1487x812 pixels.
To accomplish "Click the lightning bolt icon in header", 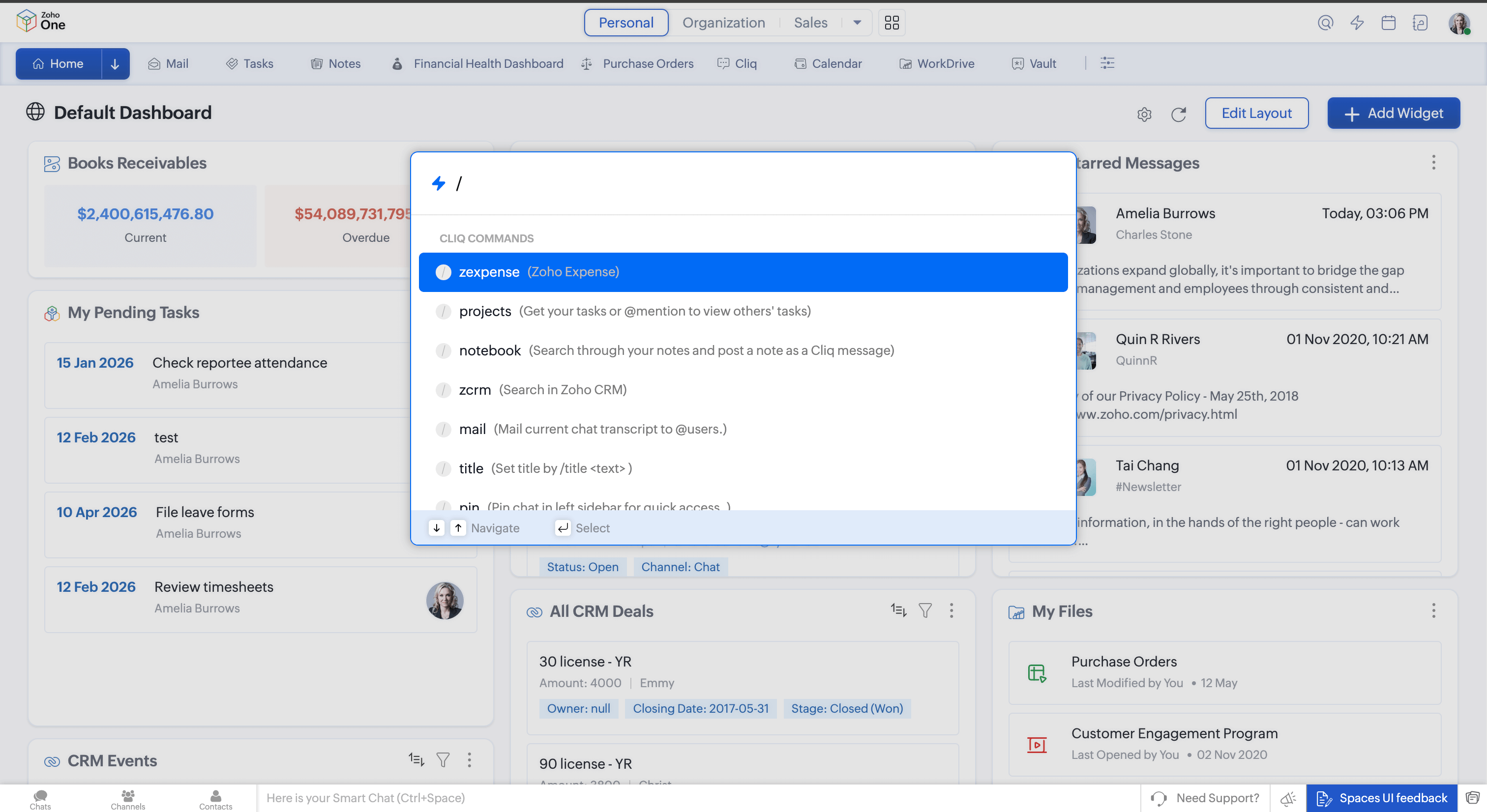I will (1357, 23).
